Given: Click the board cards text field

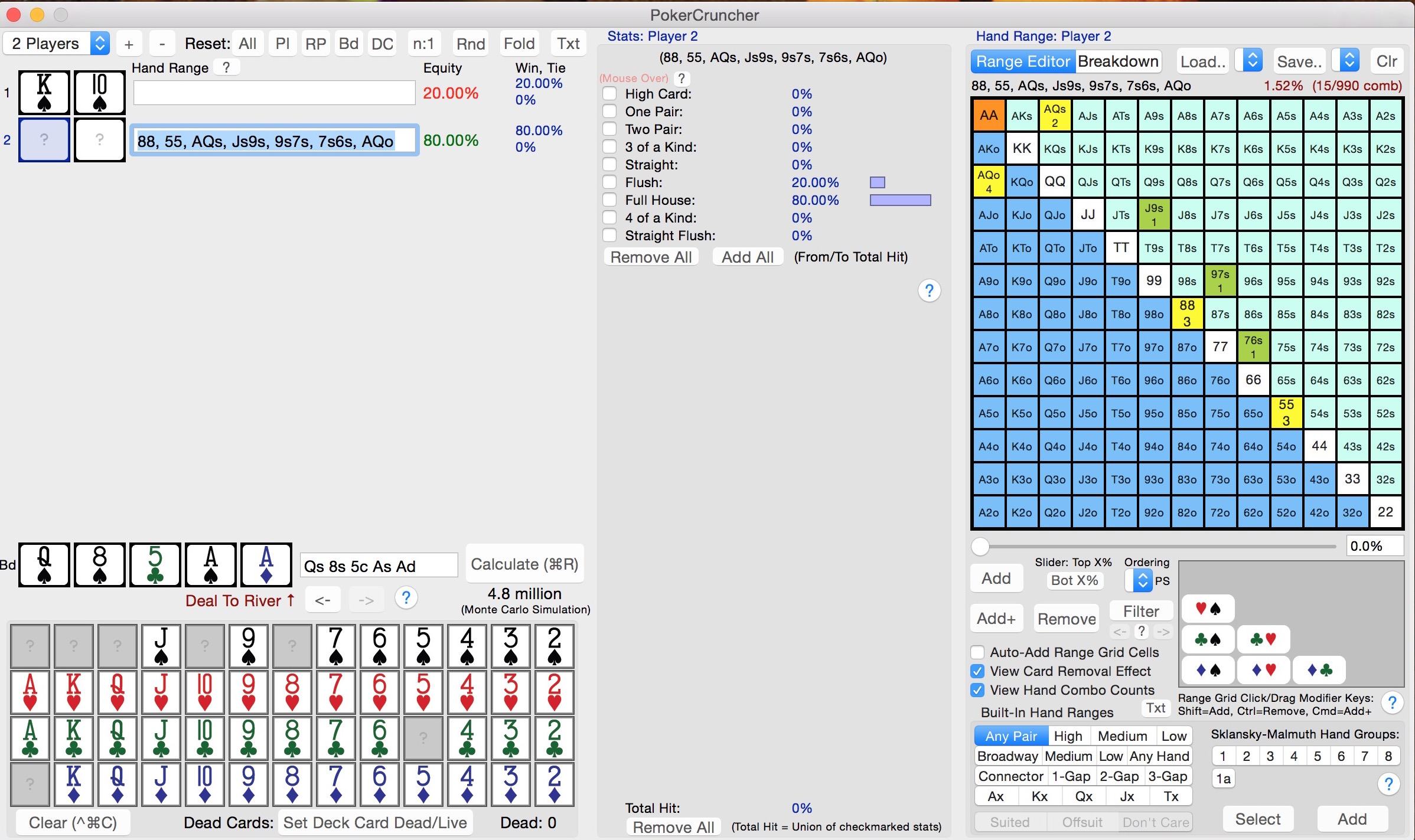Looking at the screenshot, I should (x=379, y=566).
